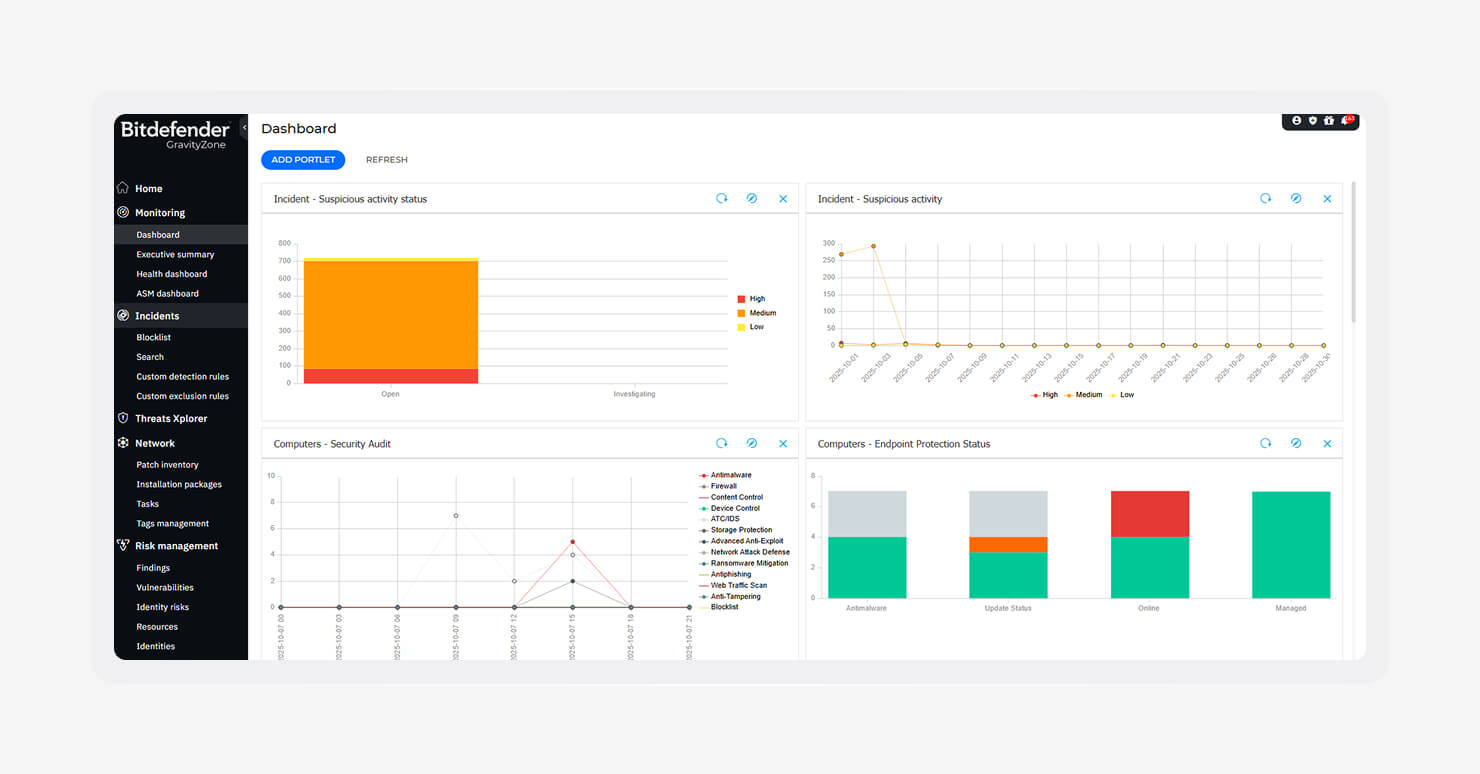Screen dimensions: 1480x774
Task: Click the Bitdefender GravityZone logo
Action: (175, 134)
